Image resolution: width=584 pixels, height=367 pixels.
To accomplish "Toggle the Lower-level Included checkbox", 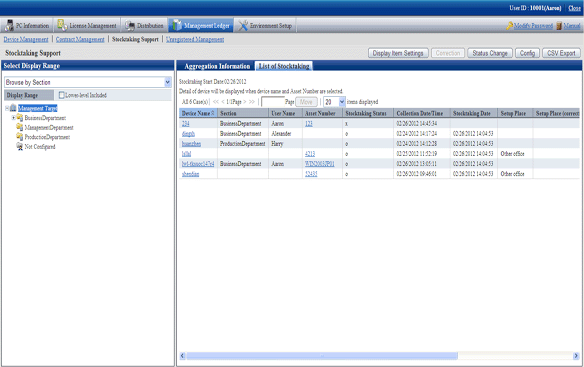I will tap(62, 95).
